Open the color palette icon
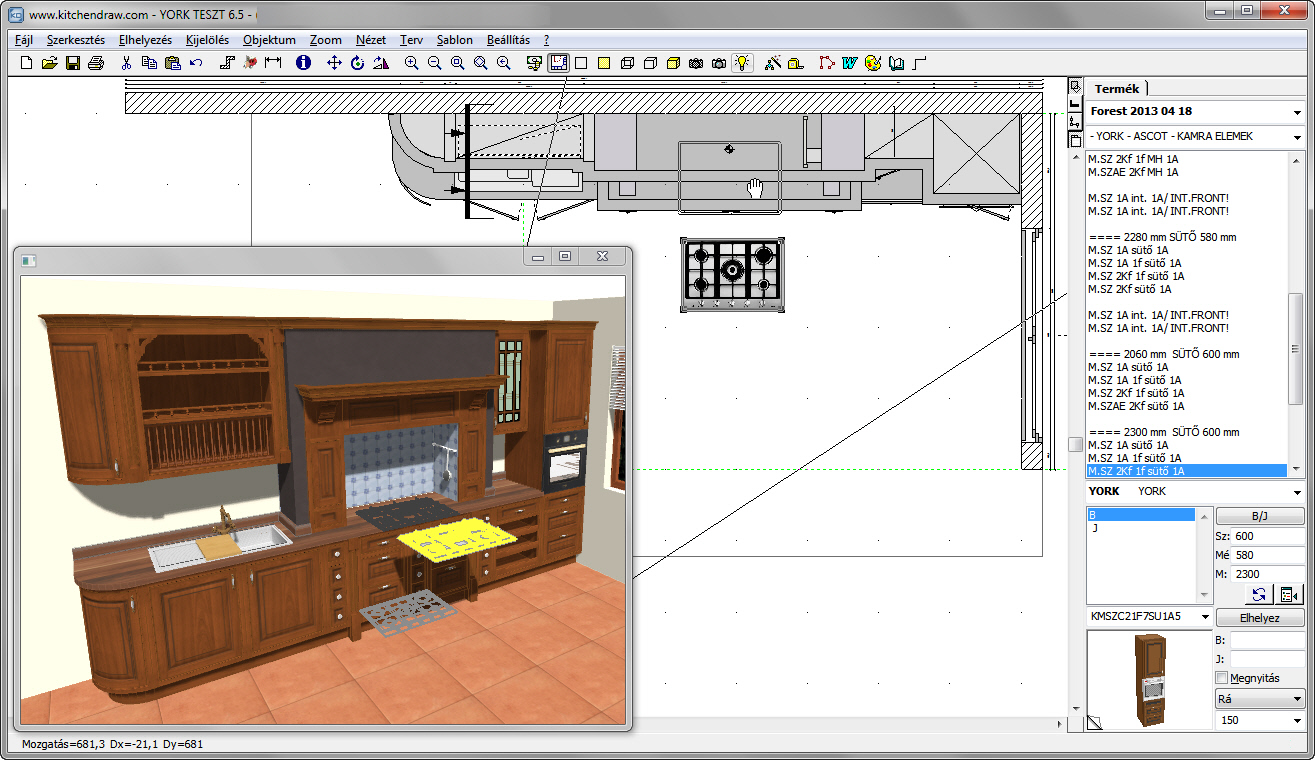The height and width of the screenshot is (760, 1315). [872, 63]
